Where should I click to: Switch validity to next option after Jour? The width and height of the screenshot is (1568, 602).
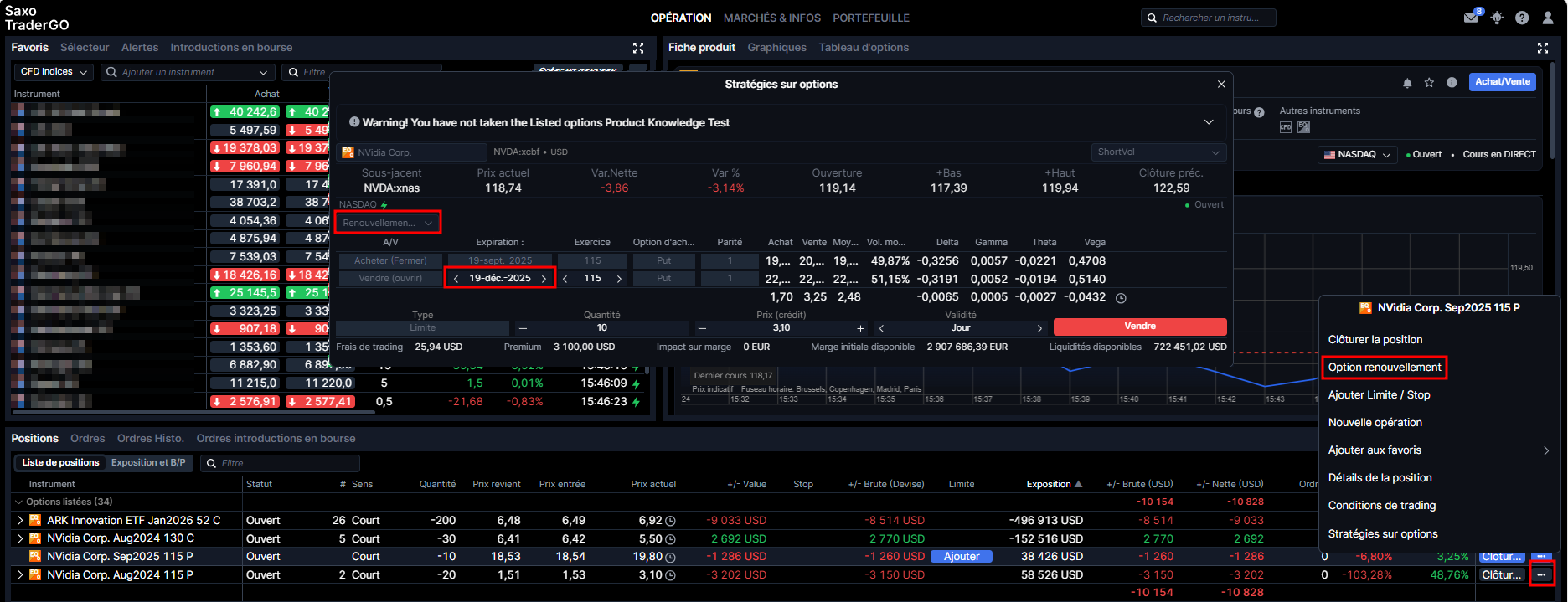tap(1039, 328)
